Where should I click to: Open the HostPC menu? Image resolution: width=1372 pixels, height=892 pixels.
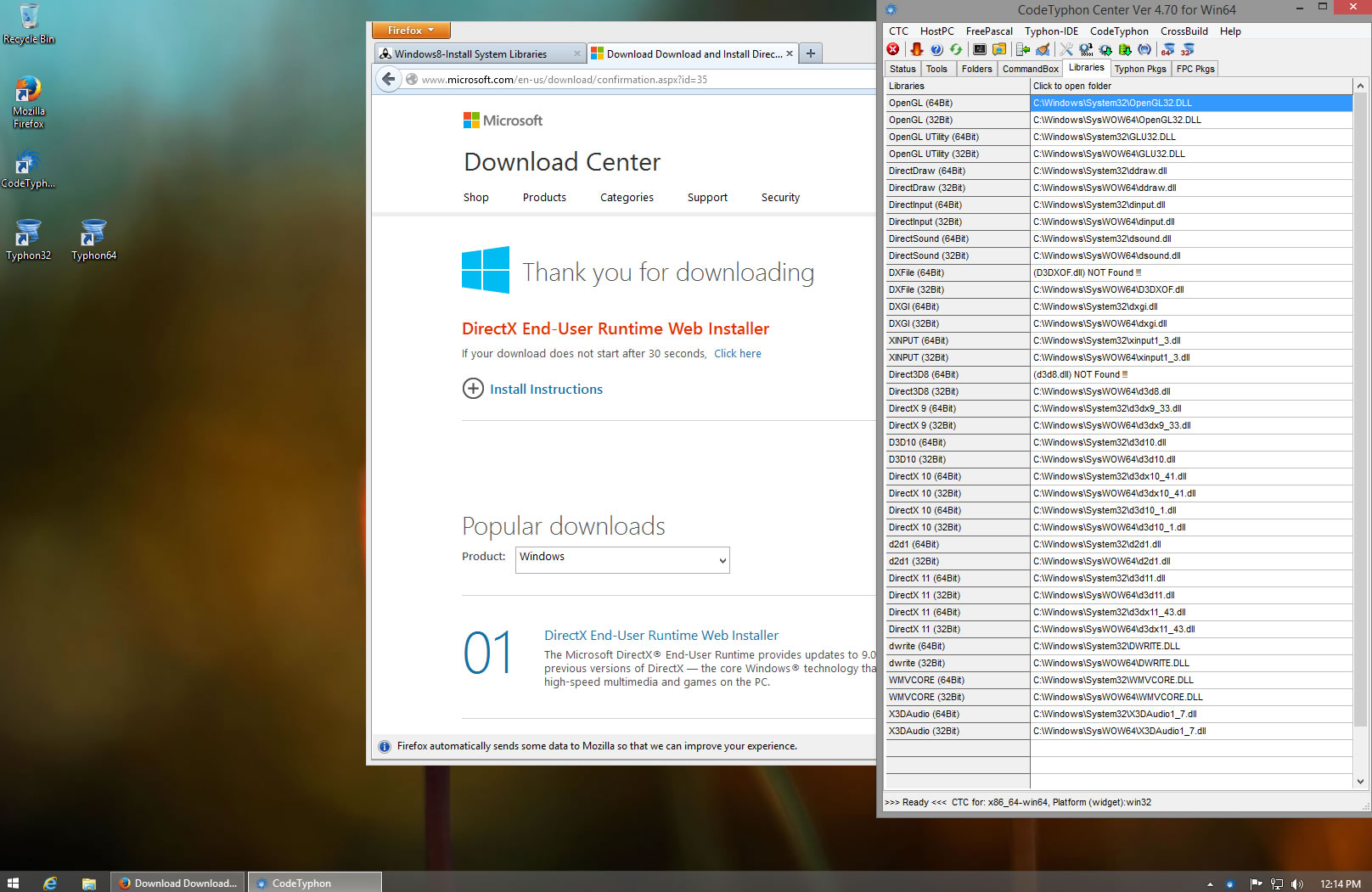click(x=937, y=31)
